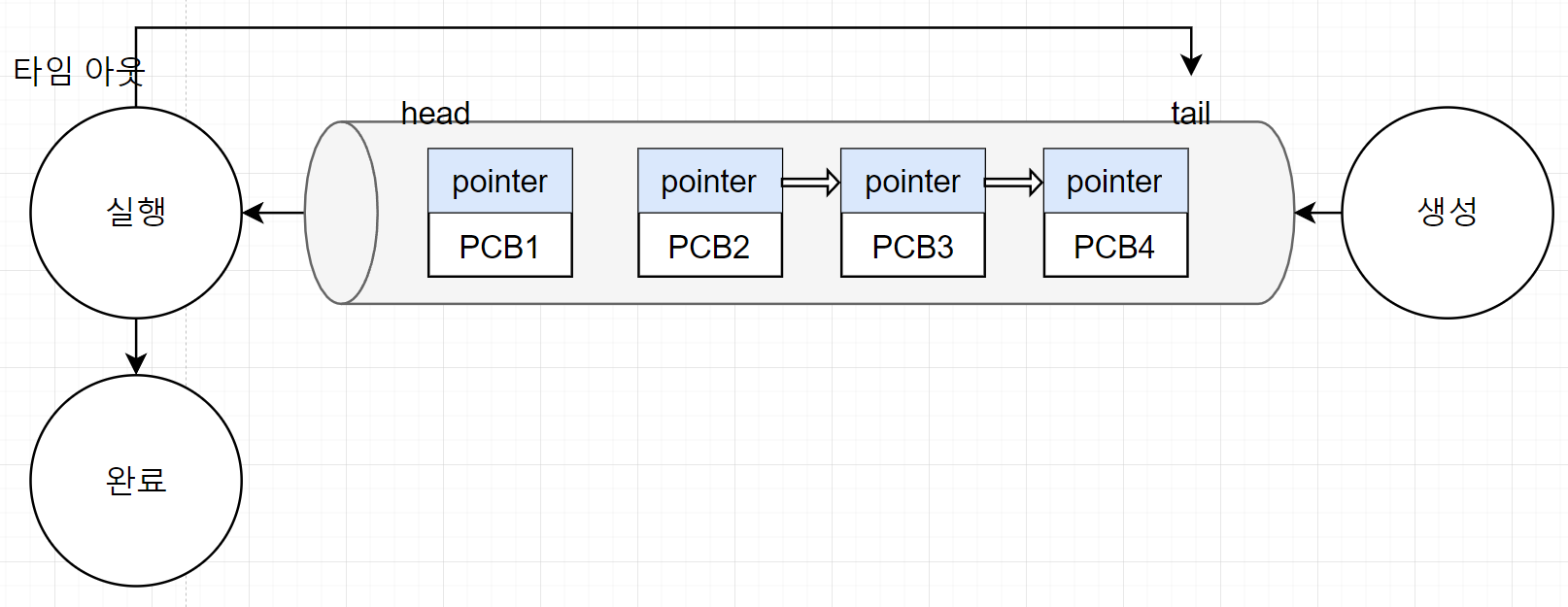This screenshot has height=607, width=1568.
Task: Click the arrowhead pointing down at tail
Action: pos(1191,64)
